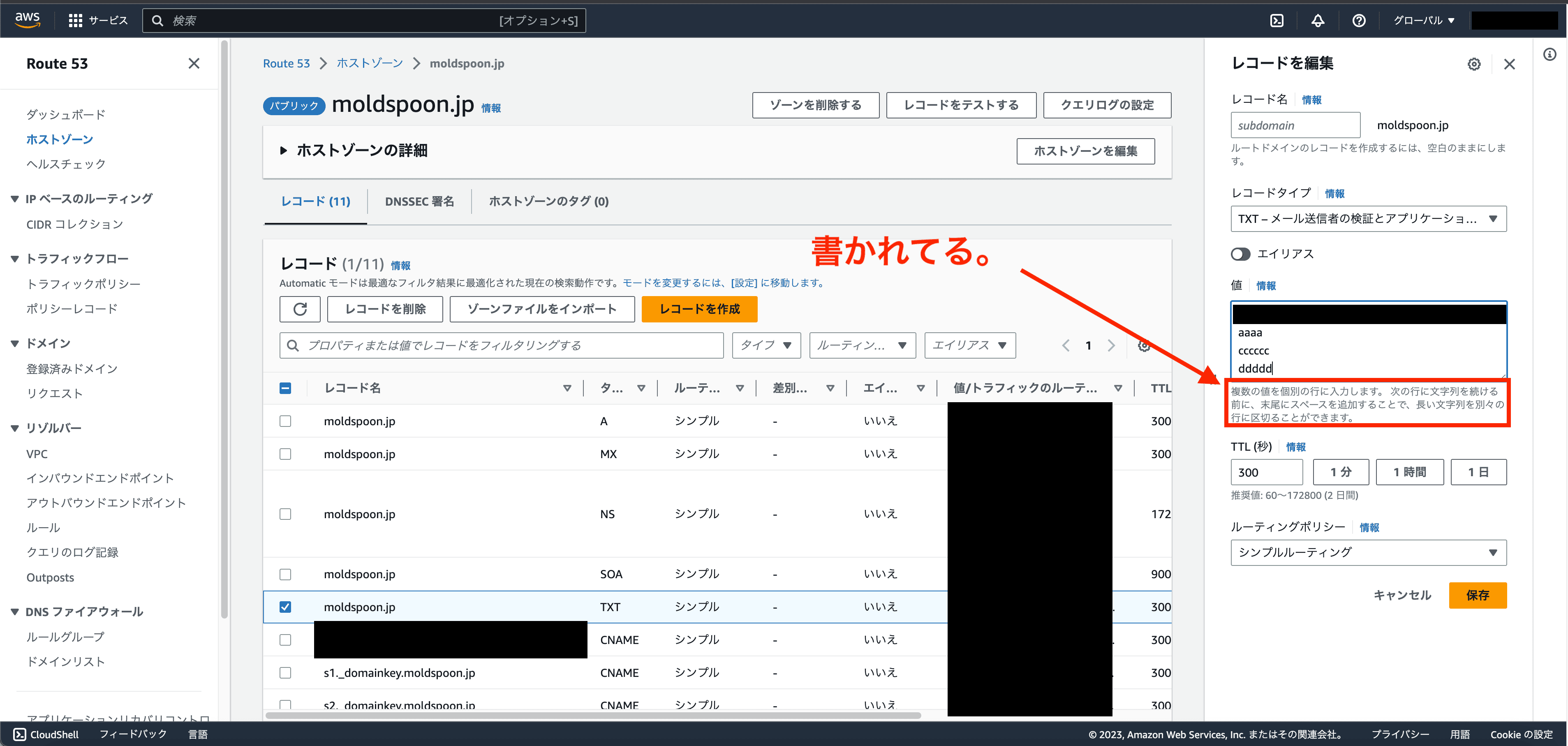This screenshot has height=746, width=1568.
Task: Click the import zone file button
Action: click(542, 309)
